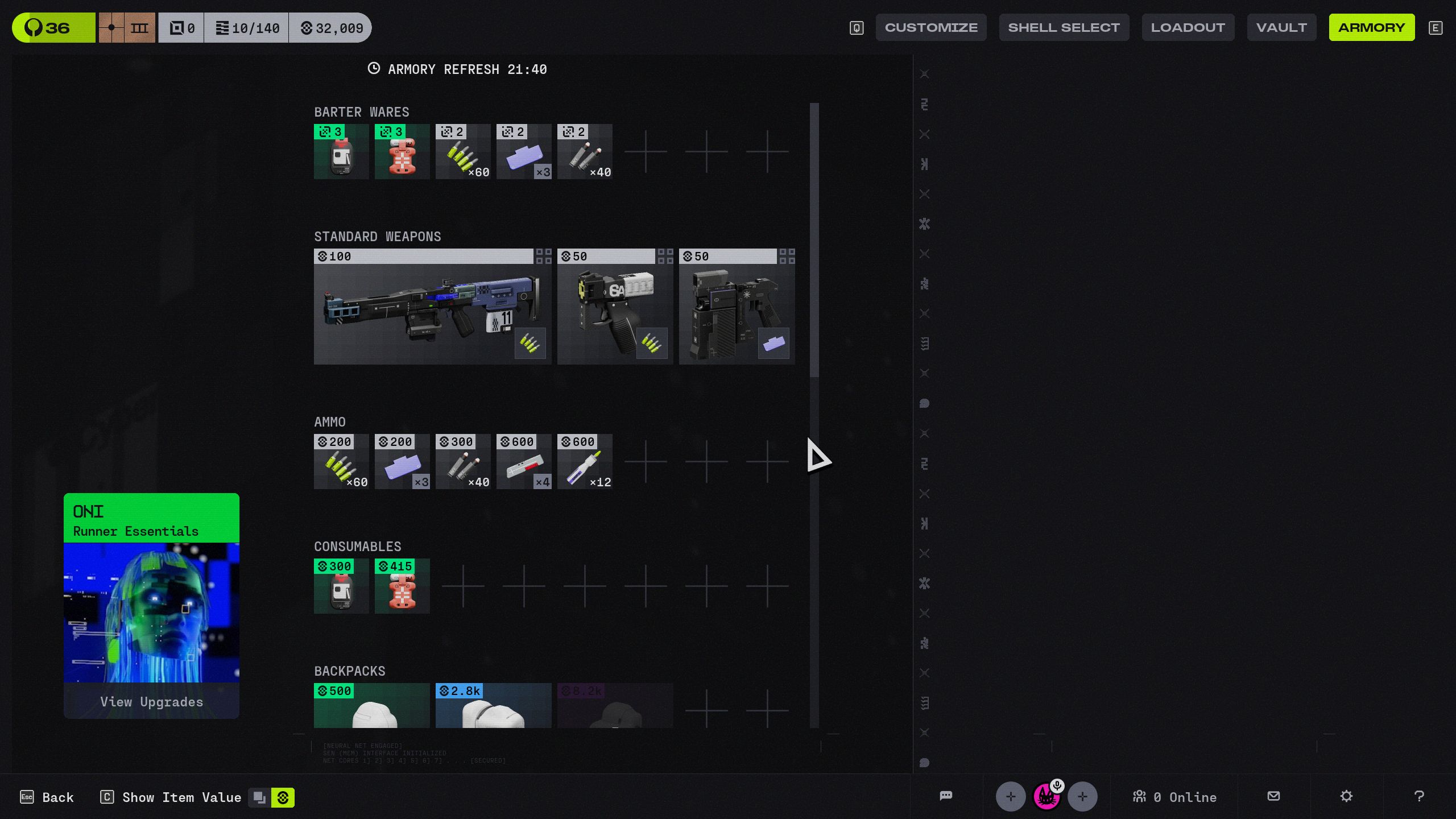Expand mod slots on 100-credit rifle
Image resolution: width=1456 pixels, height=819 pixels.
(x=543, y=257)
